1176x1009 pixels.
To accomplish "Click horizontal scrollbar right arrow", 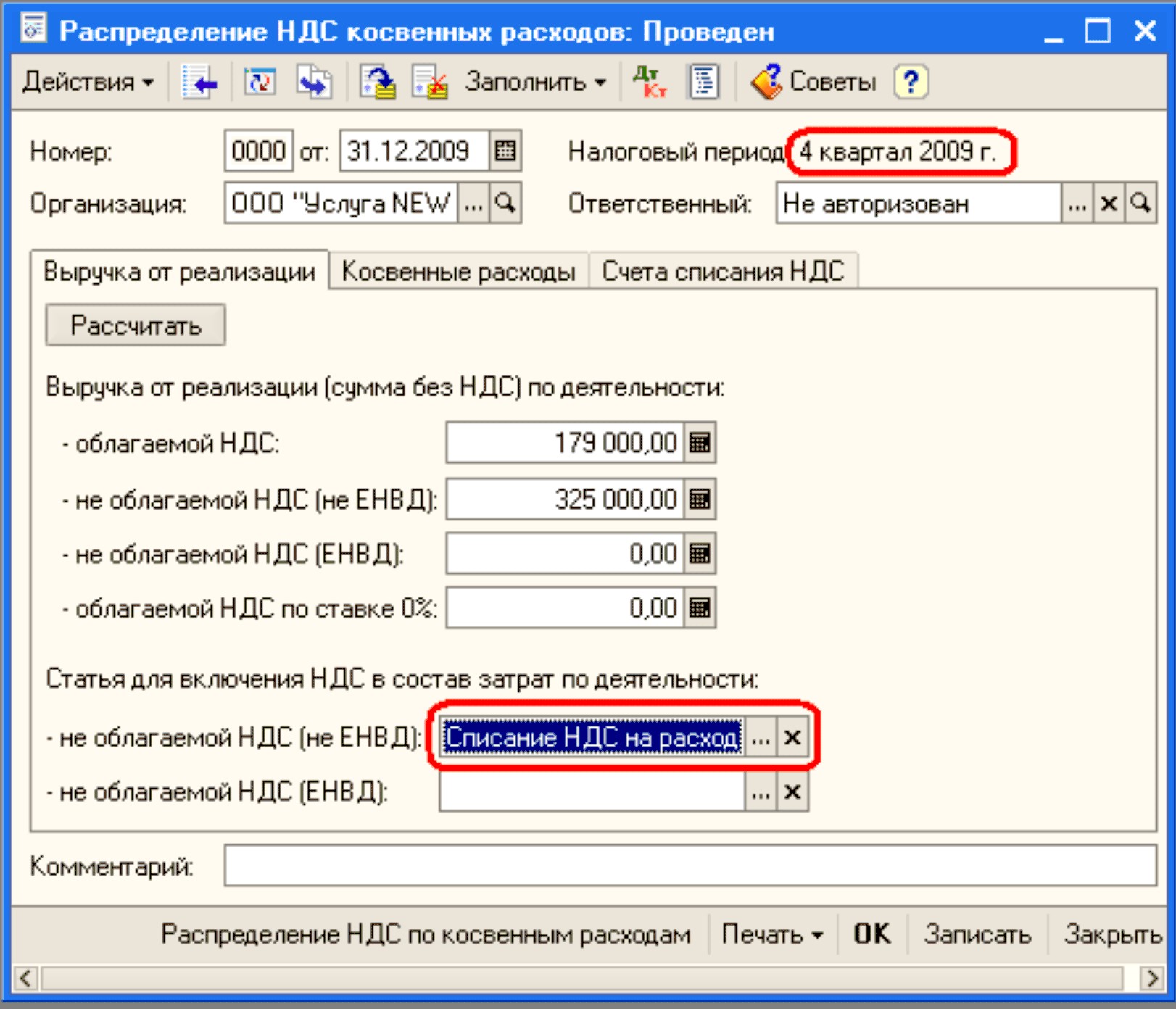I will (x=1151, y=978).
